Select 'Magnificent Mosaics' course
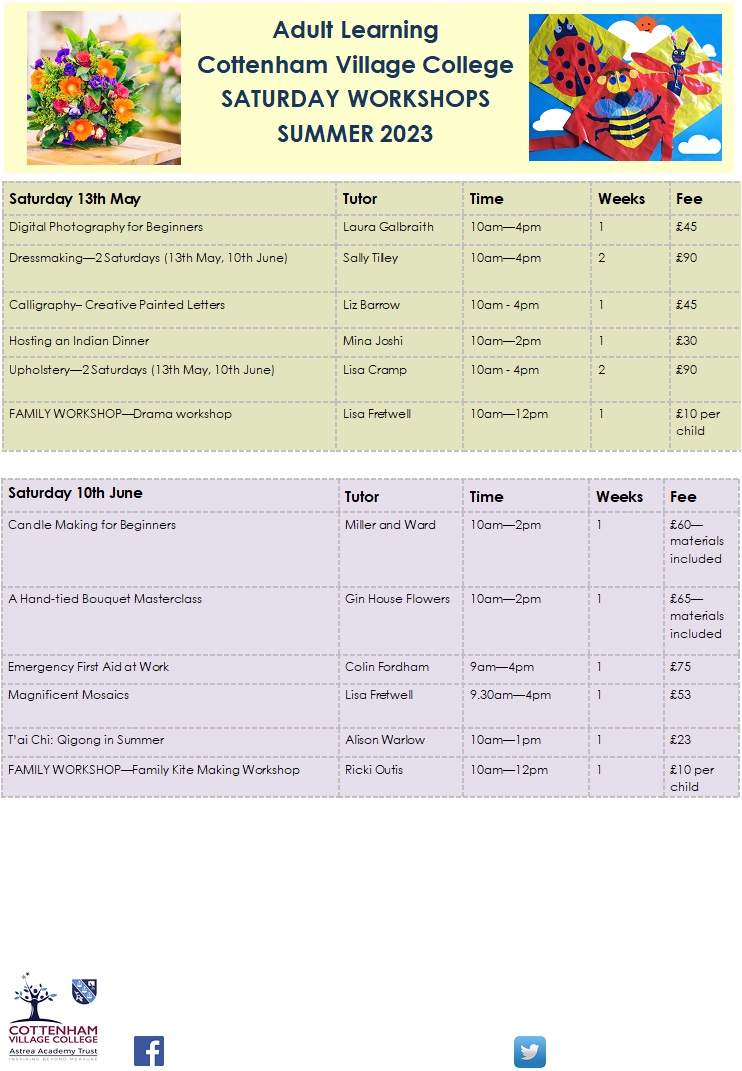Viewport: 742px width, 1071px height. [x=68, y=695]
